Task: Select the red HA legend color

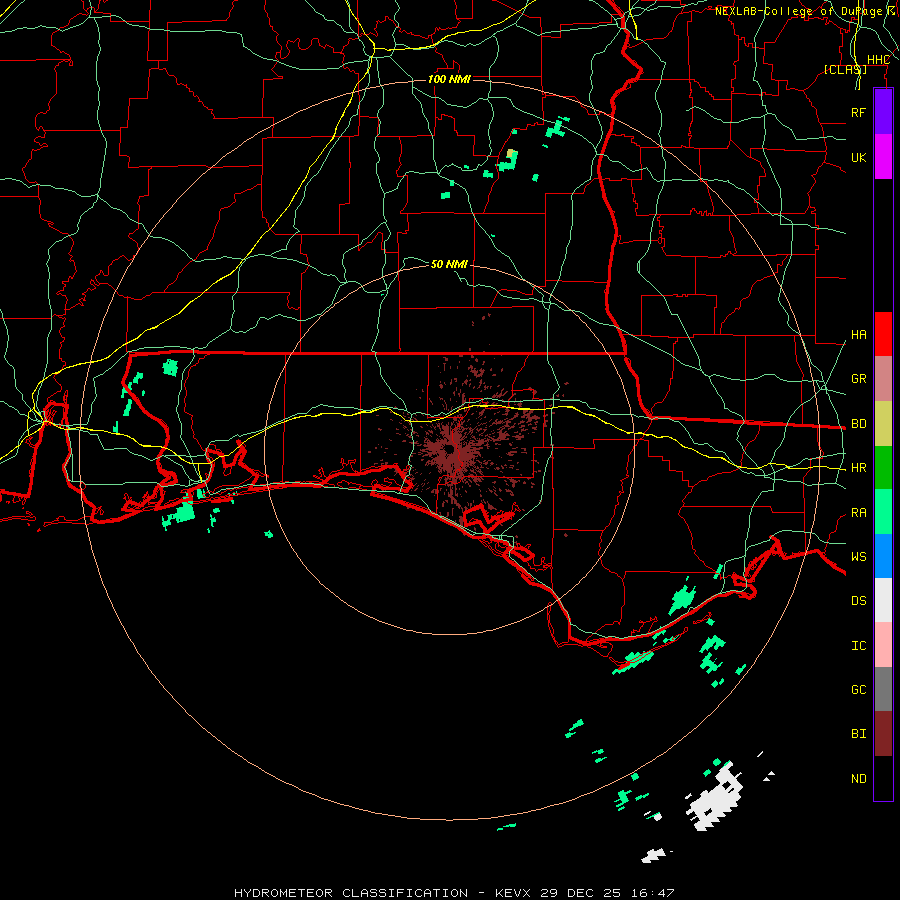Action: point(883,334)
